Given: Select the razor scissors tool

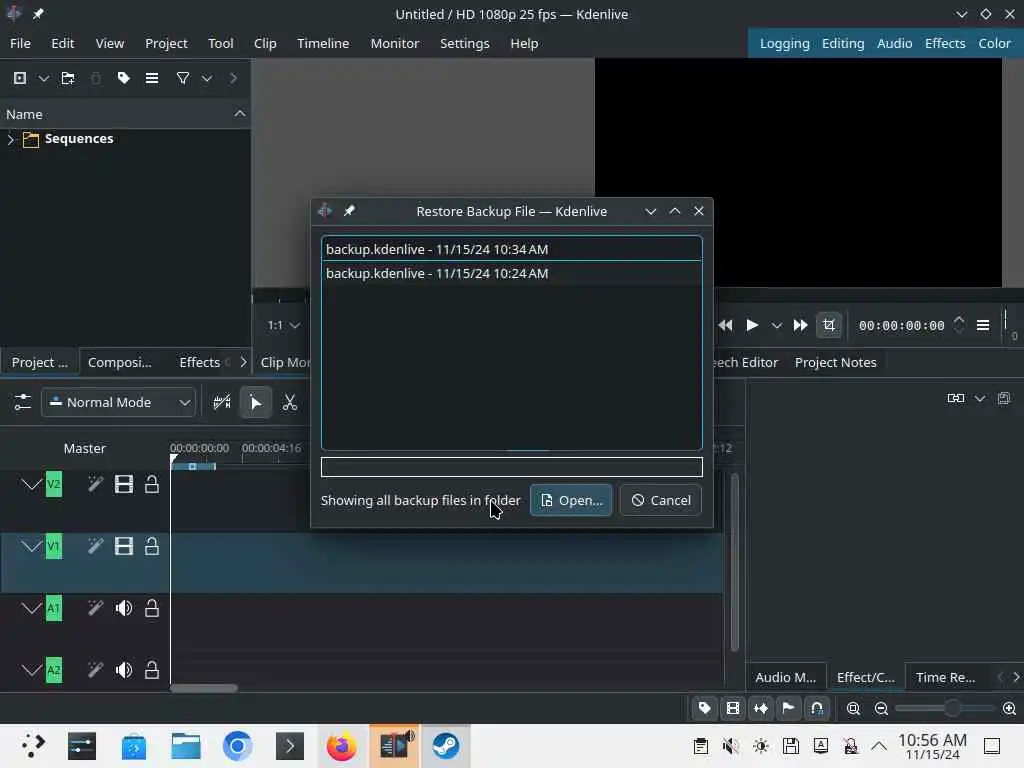Looking at the screenshot, I should pos(290,402).
